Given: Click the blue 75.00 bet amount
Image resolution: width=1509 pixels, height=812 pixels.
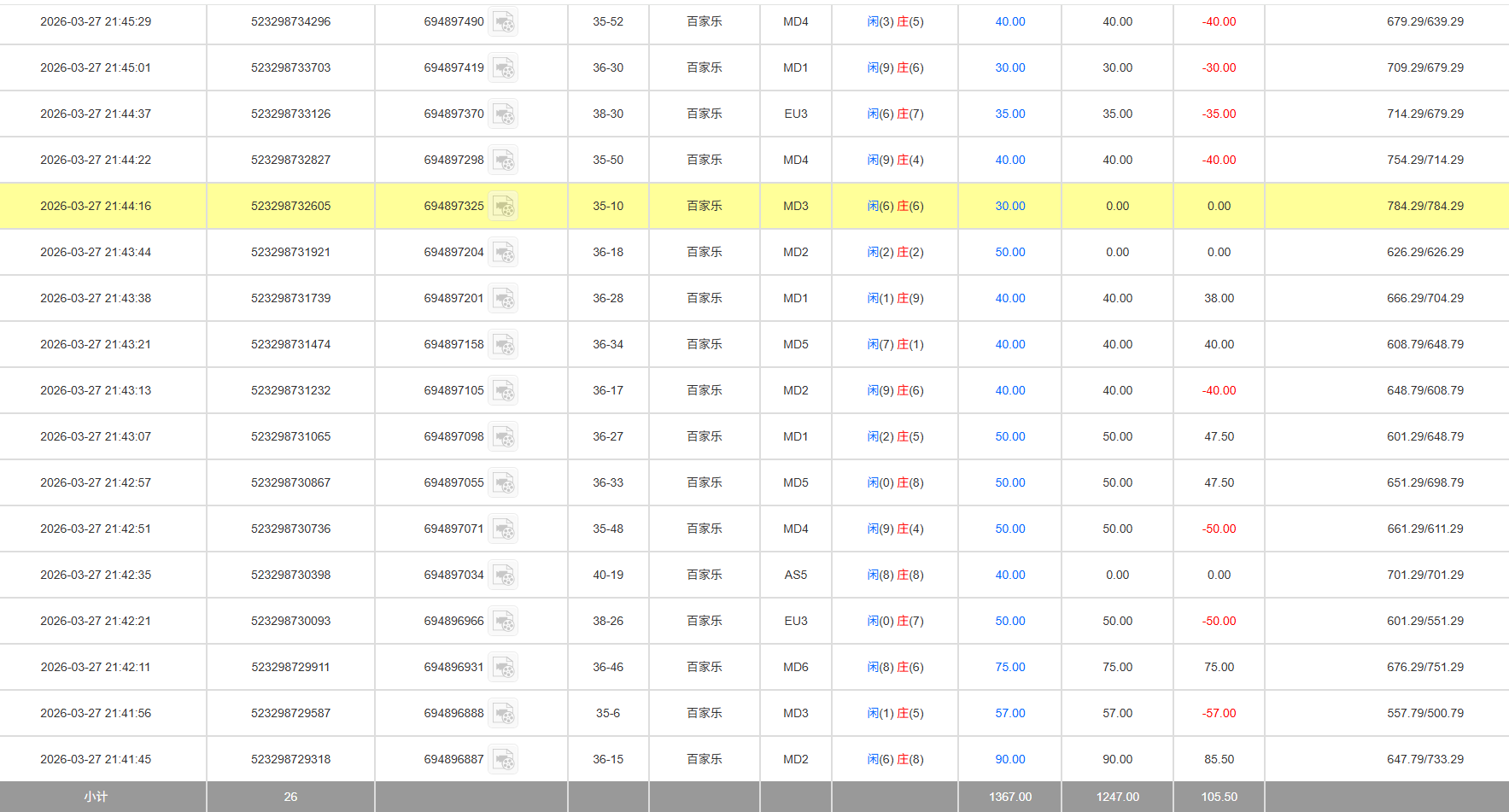Looking at the screenshot, I should pyautogui.click(x=1009, y=667).
